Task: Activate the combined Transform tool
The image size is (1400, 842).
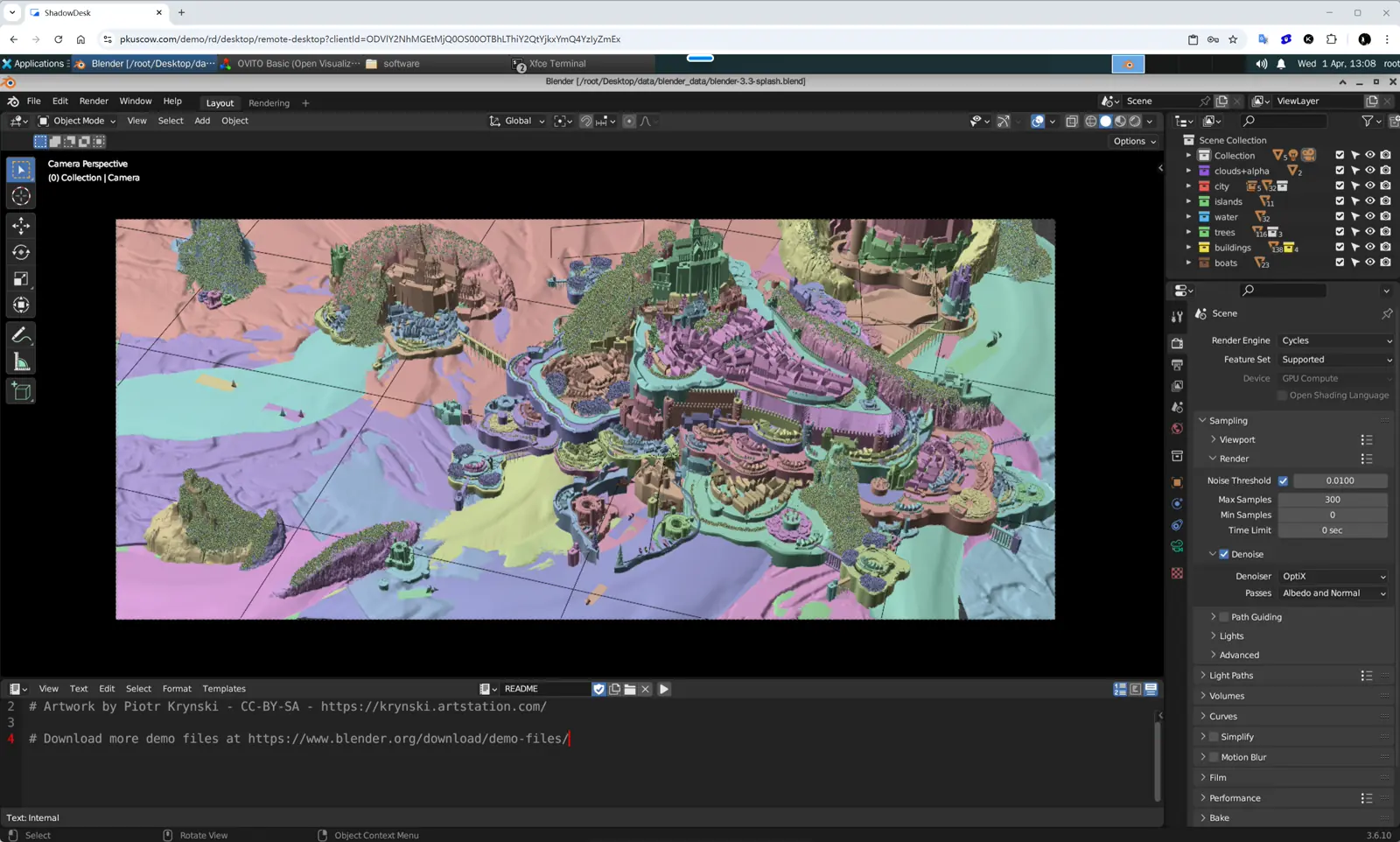Action: 21,305
